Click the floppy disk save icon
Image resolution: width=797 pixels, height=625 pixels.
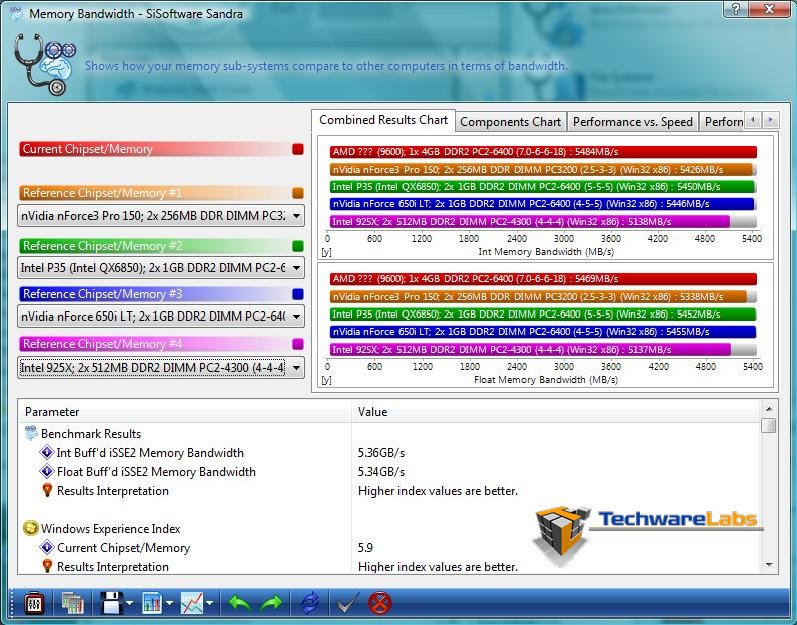tap(112, 603)
